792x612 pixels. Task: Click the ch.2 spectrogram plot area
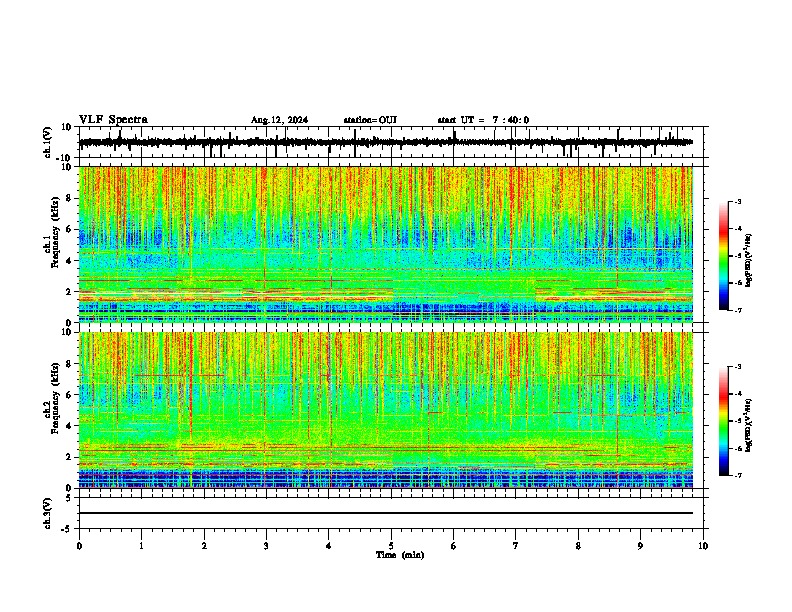point(386,410)
